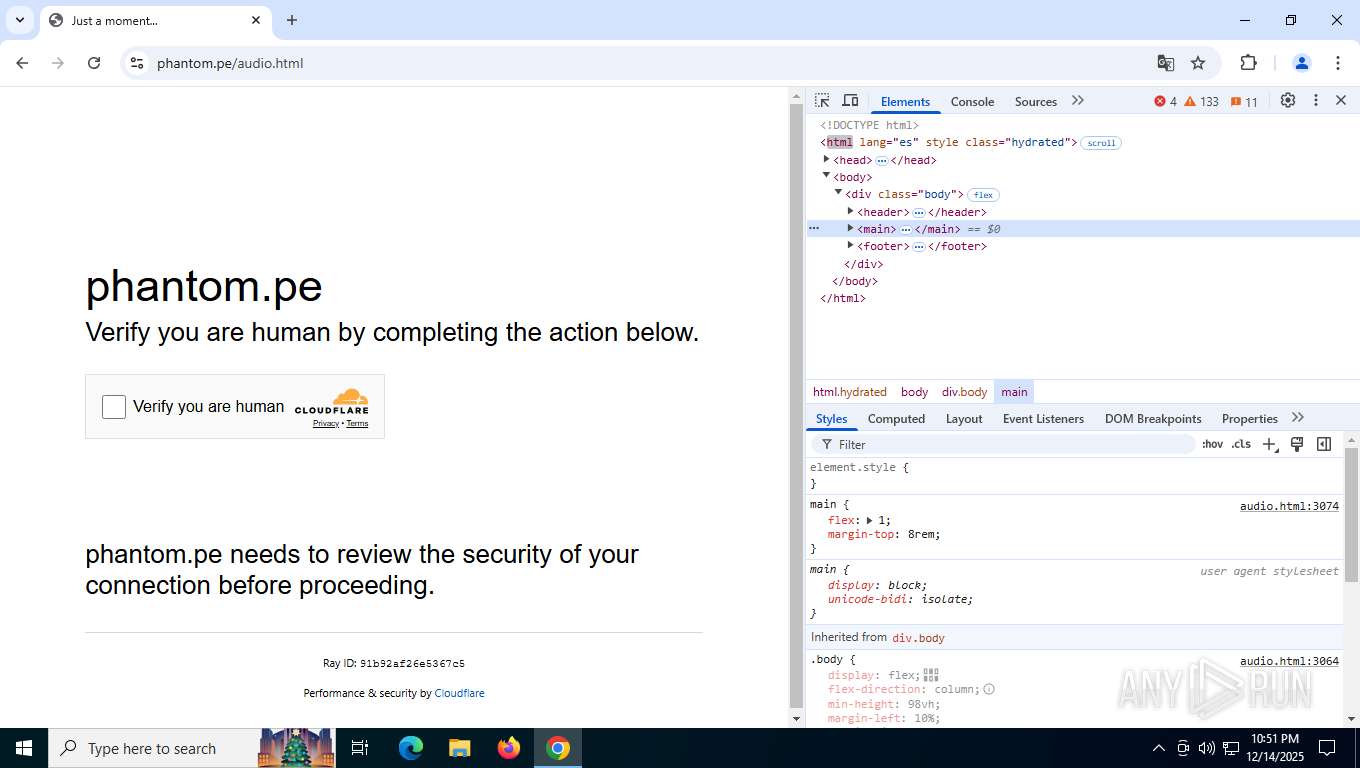Screen dimensions: 1360x768
Task: Go back with the browser back arrow
Action: [22, 63]
